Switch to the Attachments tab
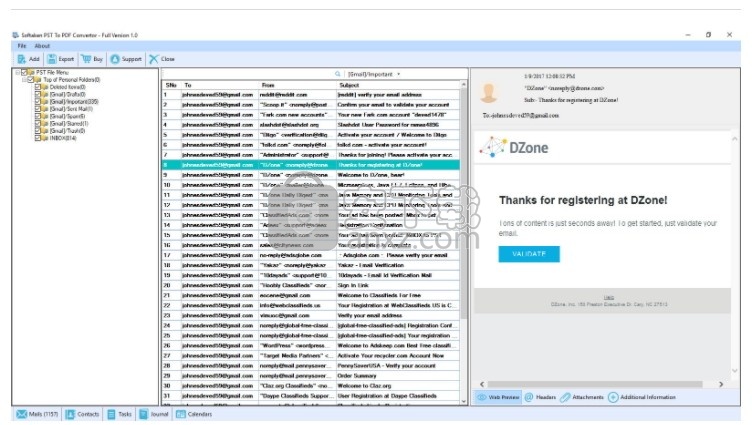This screenshot has height=425, width=752. [x=582, y=397]
